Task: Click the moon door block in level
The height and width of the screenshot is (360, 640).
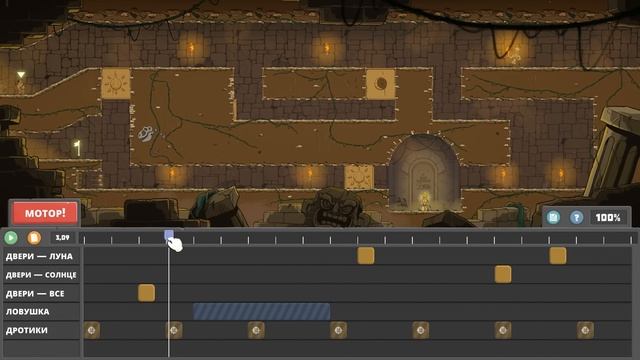Action: point(381,84)
